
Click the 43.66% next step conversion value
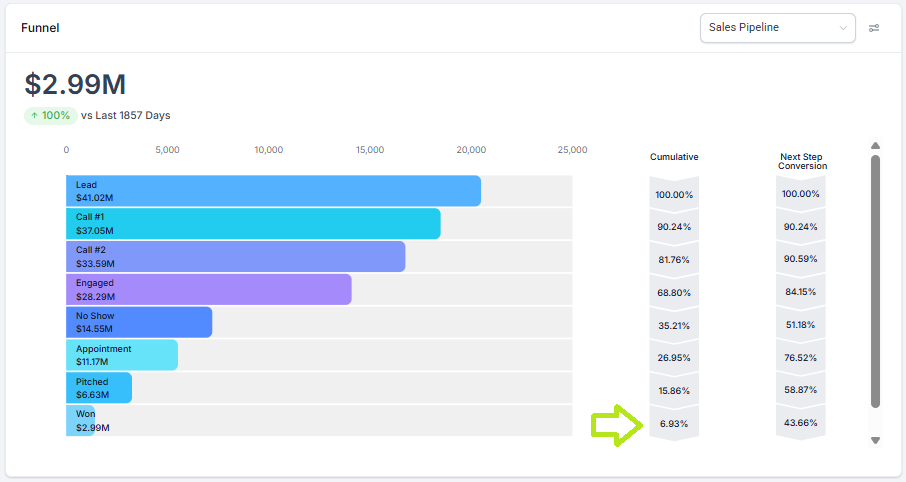pyautogui.click(x=800, y=423)
